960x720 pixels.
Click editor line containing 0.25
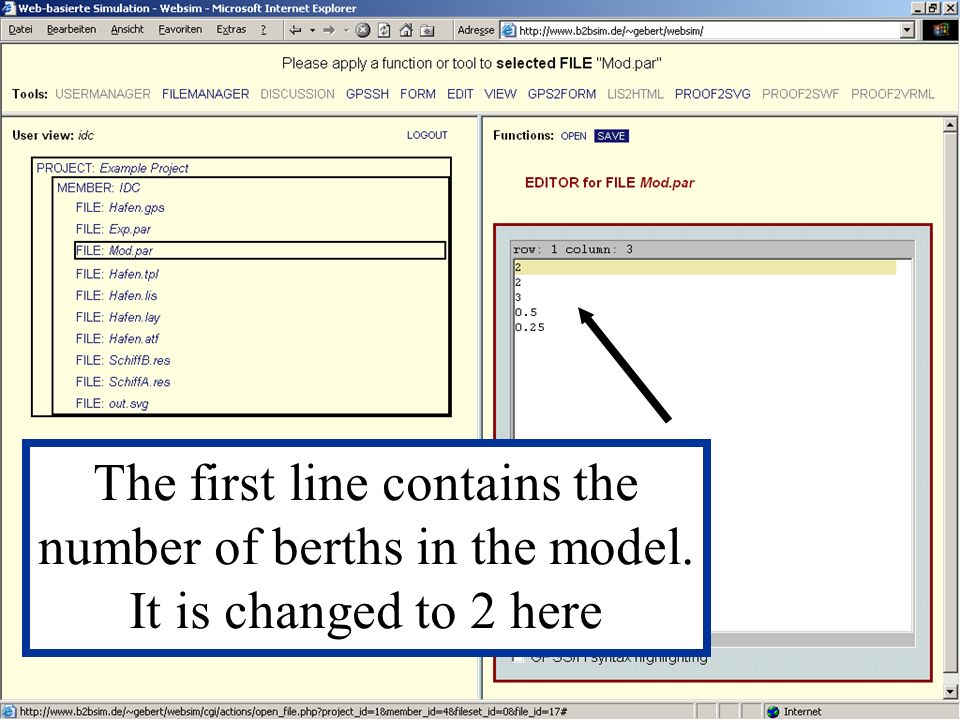click(530, 328)
